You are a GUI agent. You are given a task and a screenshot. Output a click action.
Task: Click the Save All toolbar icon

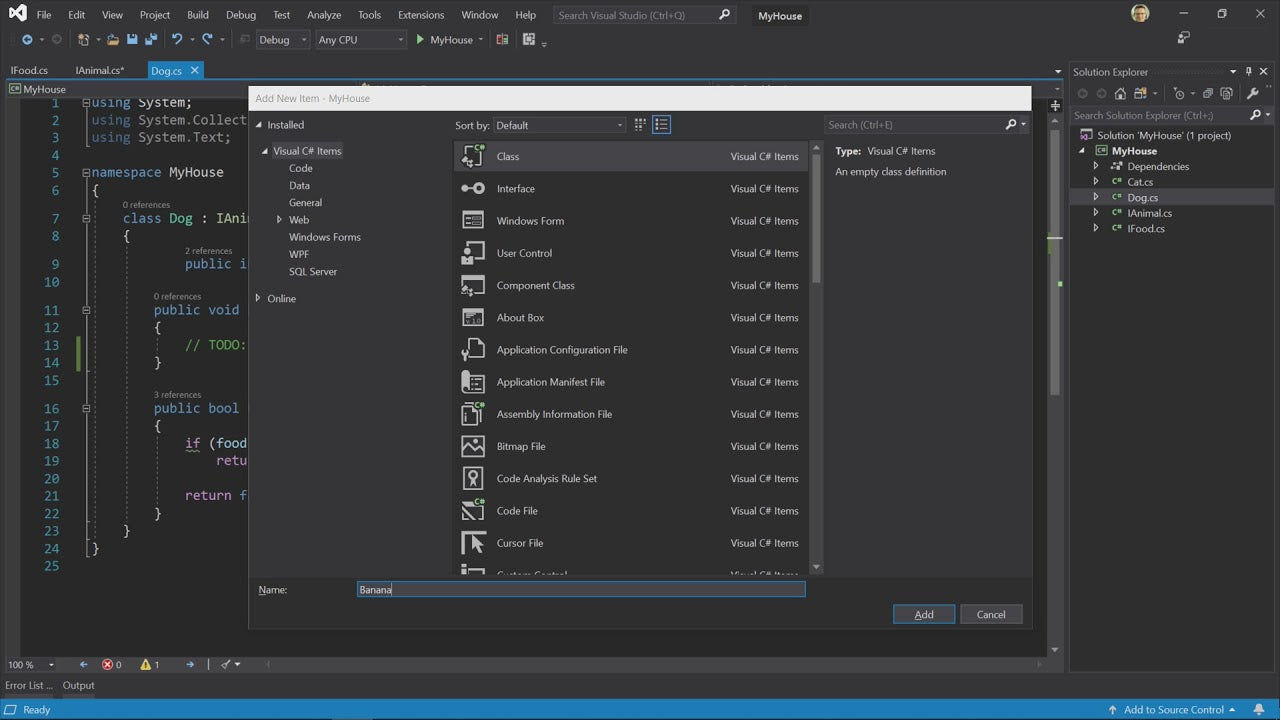151,40
